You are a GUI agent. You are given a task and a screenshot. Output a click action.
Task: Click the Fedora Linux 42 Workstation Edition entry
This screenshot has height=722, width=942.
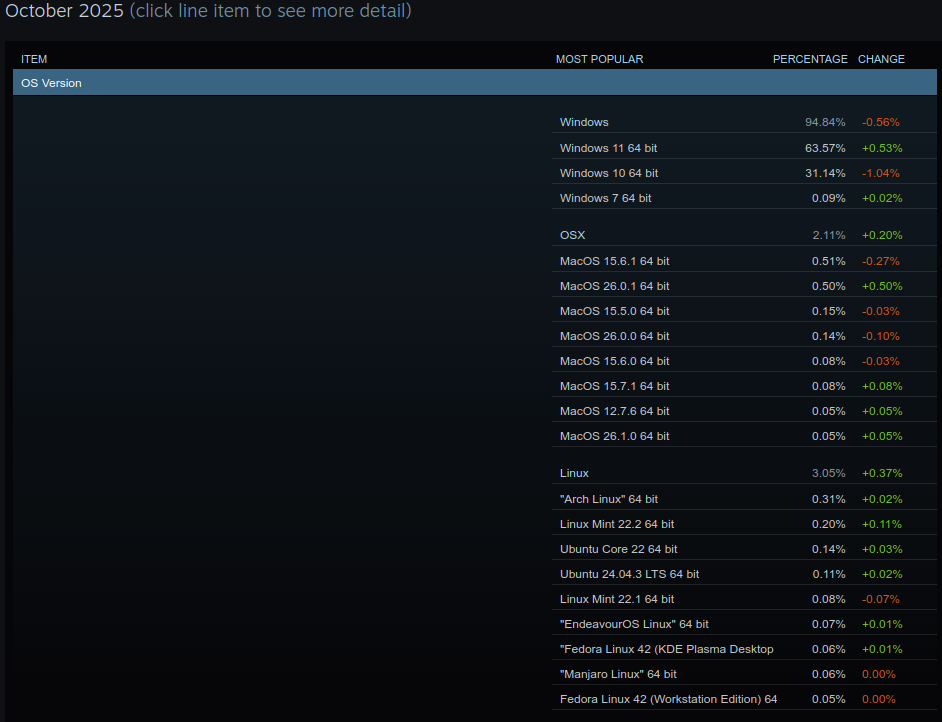tap(744, 699)
